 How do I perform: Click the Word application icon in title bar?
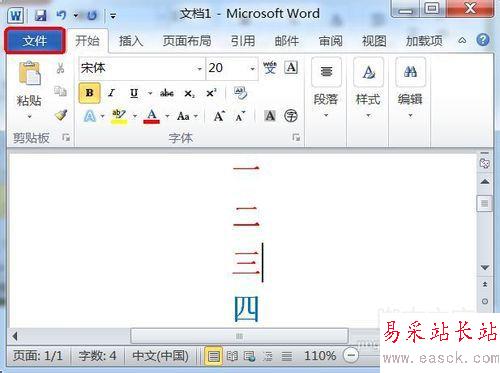coord(16,15)
